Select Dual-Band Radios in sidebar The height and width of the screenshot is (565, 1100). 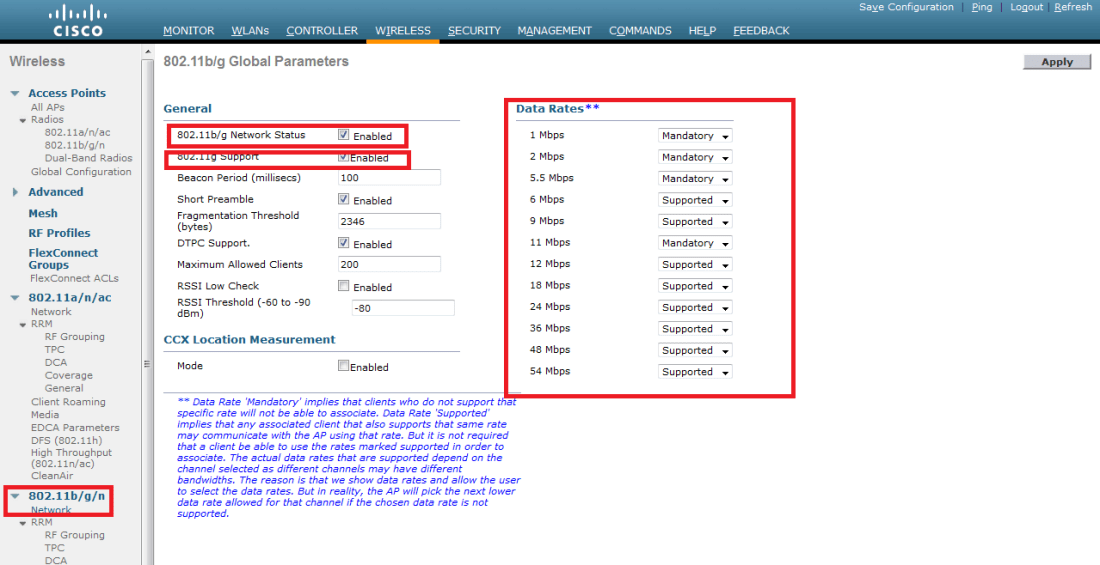pos(88,158)
